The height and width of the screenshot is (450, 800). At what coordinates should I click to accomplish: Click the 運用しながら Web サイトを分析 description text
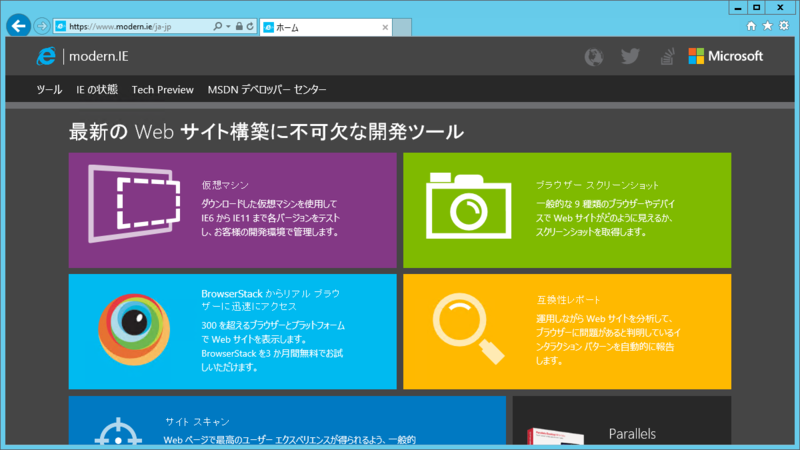pos(608,340)
